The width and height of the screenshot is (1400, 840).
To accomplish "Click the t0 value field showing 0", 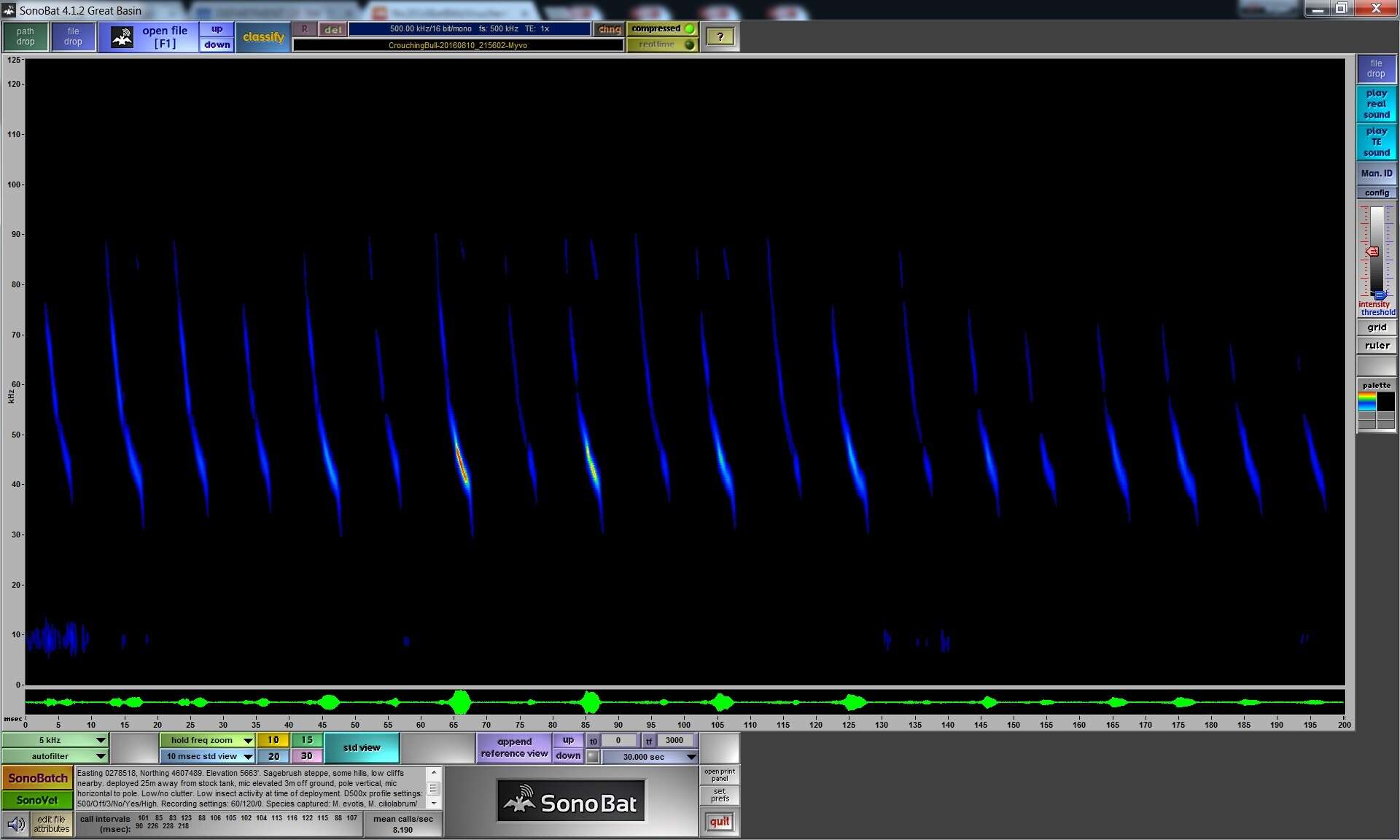I will click(x=618, y=740).
